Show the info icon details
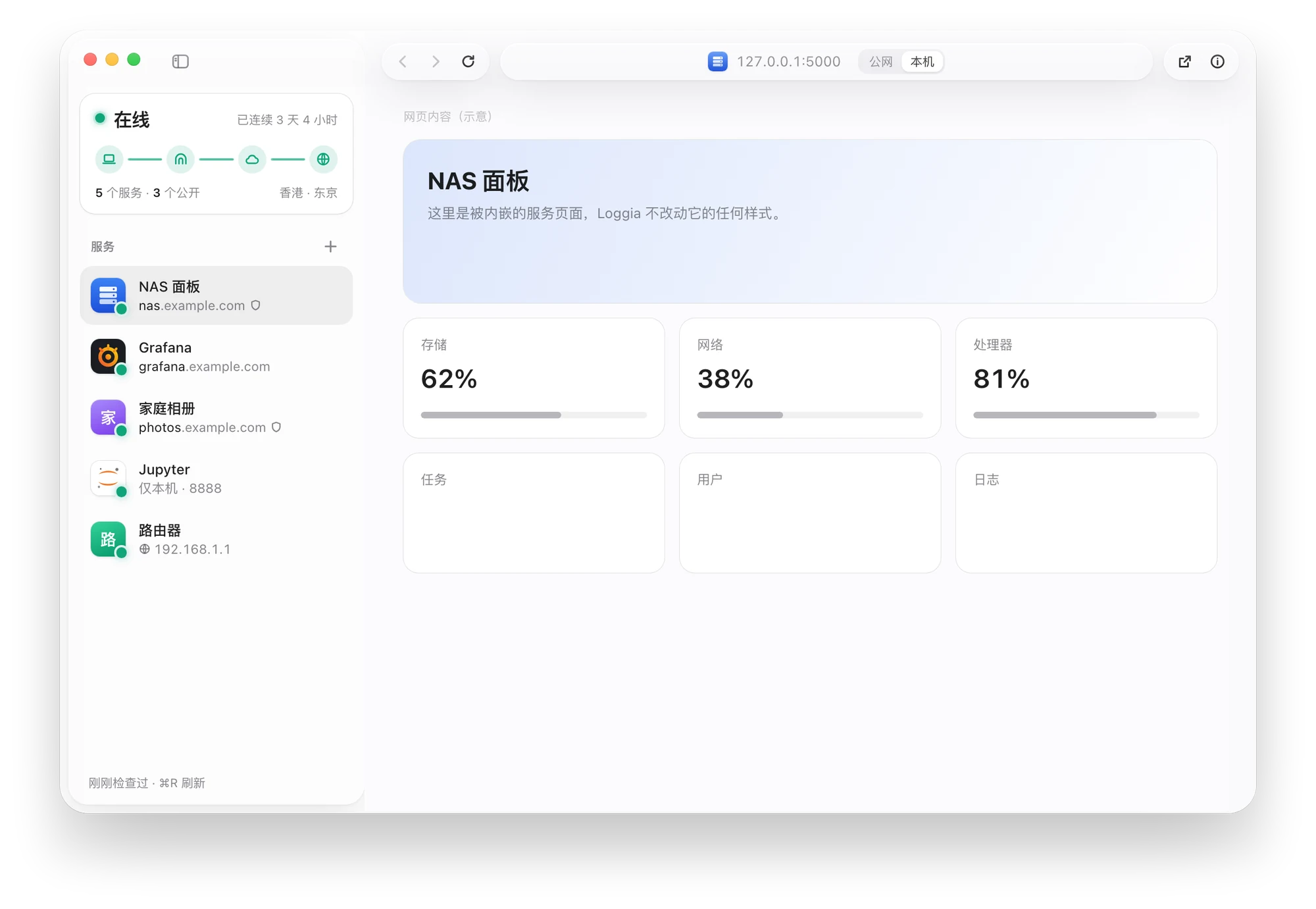1316x909 pixels. [1217, 61]
